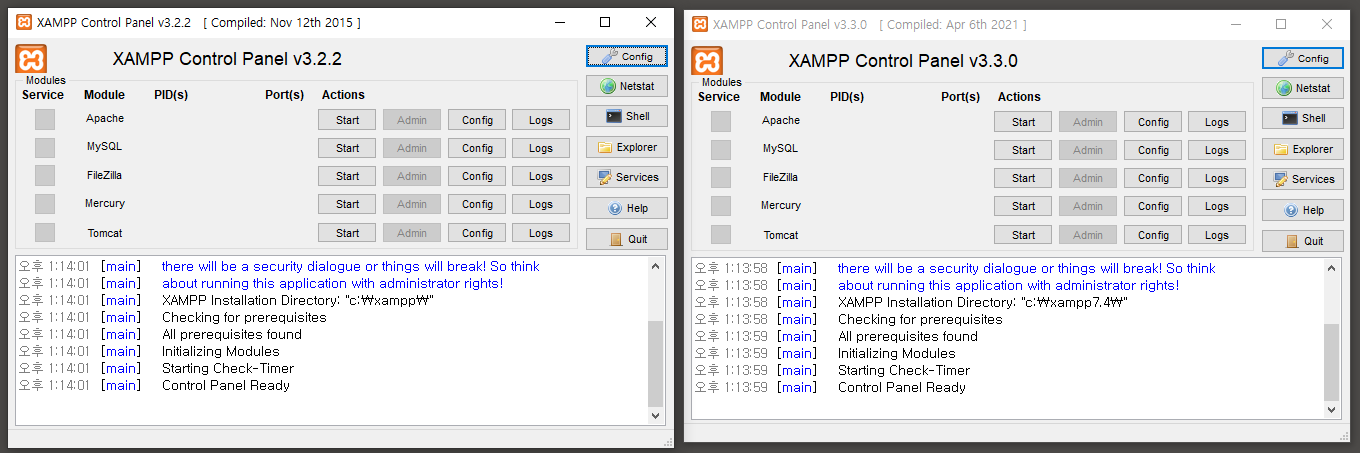View Mercury Logs in v3.3.0 window
The height and width of the screenshot is (453, 1360).
point(1217,206)
